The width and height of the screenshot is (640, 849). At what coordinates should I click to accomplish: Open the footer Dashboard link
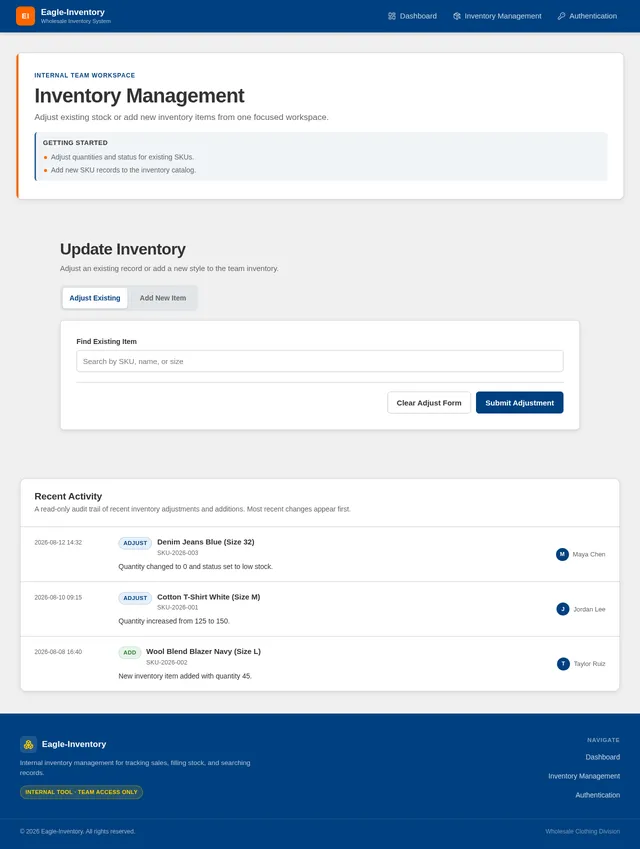coord(603,757)
